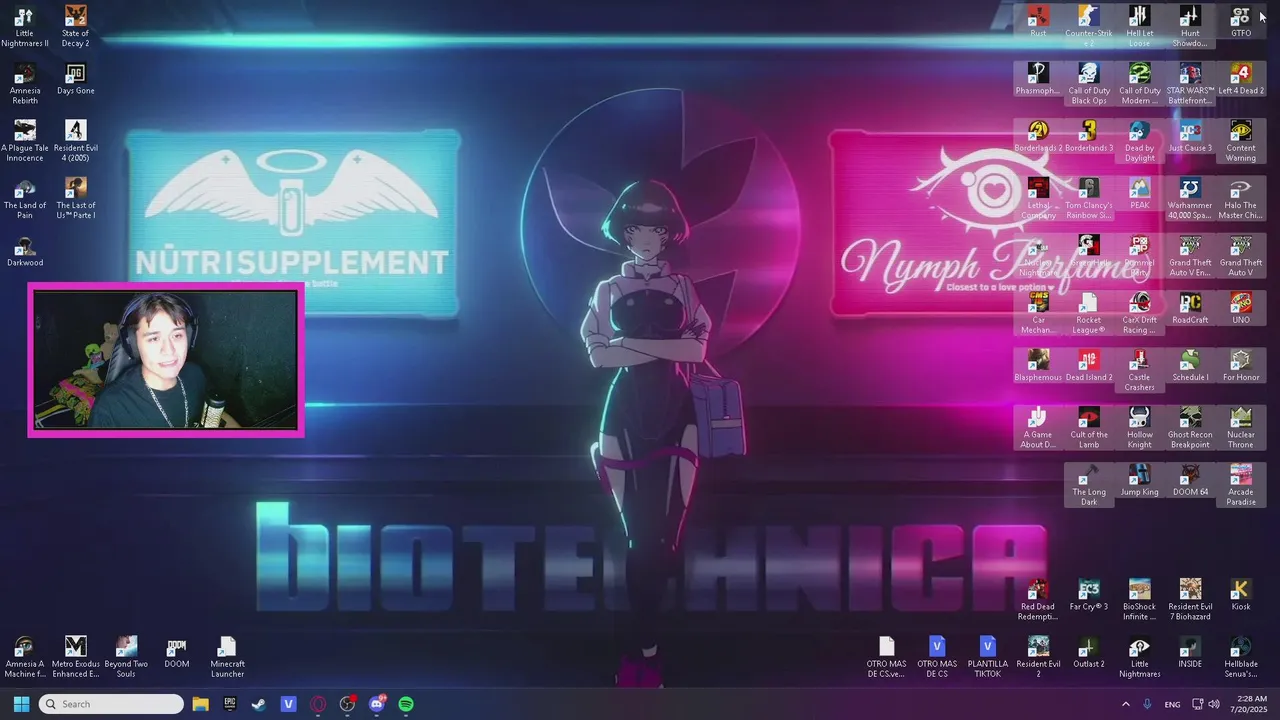Screen dimensions: 1280x720
Task: Select A Plague Tale Innocence shortcut
Action: [24, 141]
